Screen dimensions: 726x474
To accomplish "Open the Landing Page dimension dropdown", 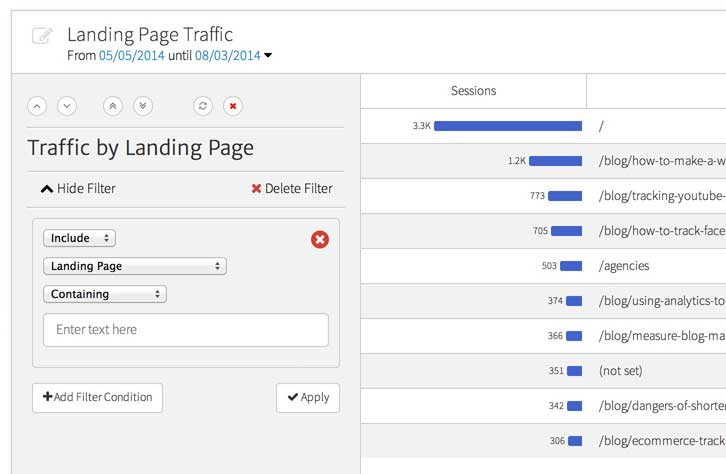I will 135,266.
